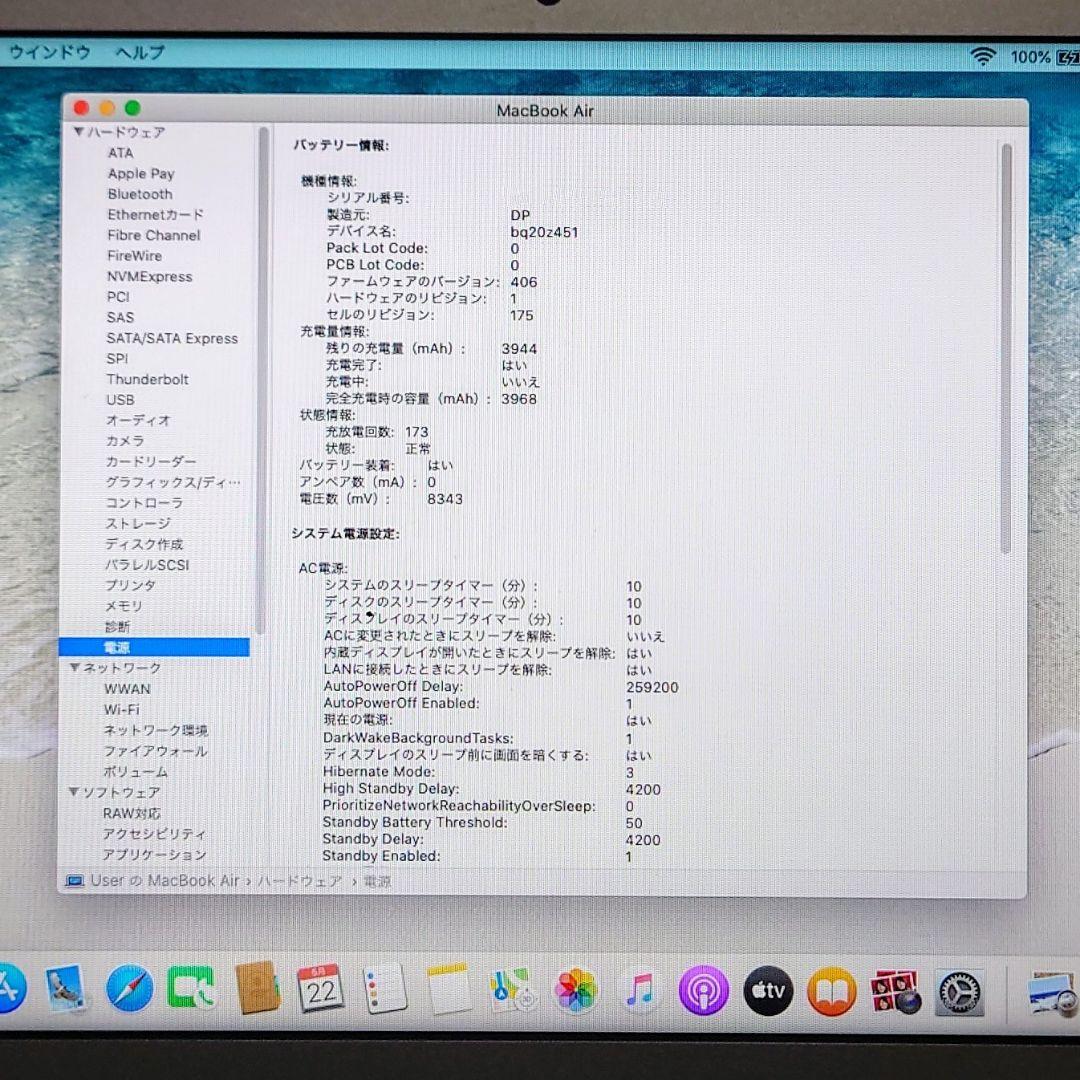Select USB in sidebar
The image size is (1080, 1080).
pyautogui.click(x=120, y=399)
